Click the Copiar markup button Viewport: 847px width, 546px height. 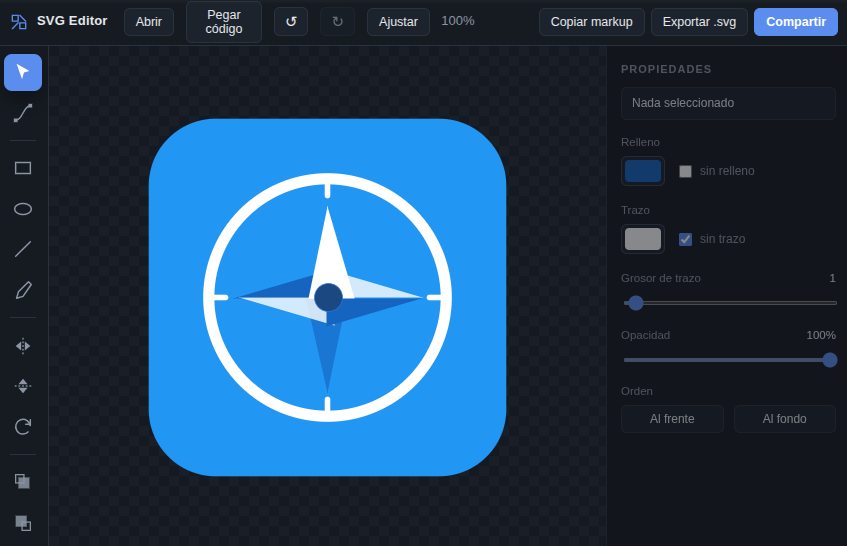click(591, 22)
